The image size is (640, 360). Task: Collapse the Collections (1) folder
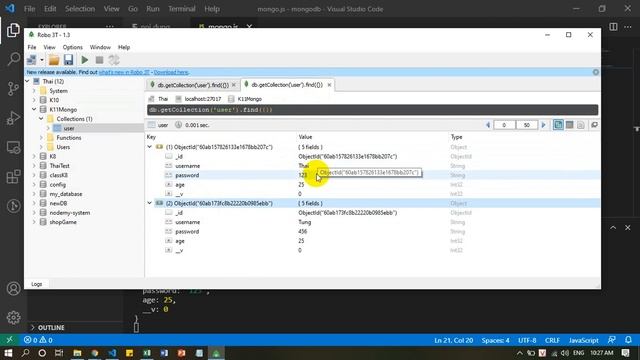coord(41,119)
